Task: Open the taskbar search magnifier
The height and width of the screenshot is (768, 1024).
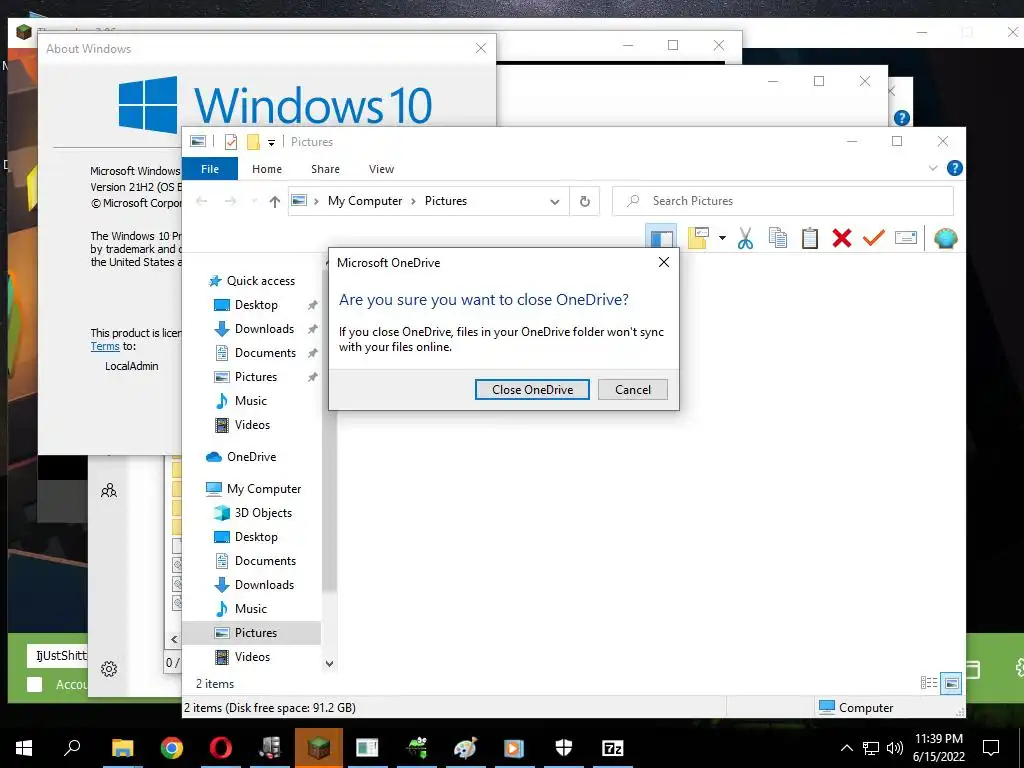Action: pos(72,747)
